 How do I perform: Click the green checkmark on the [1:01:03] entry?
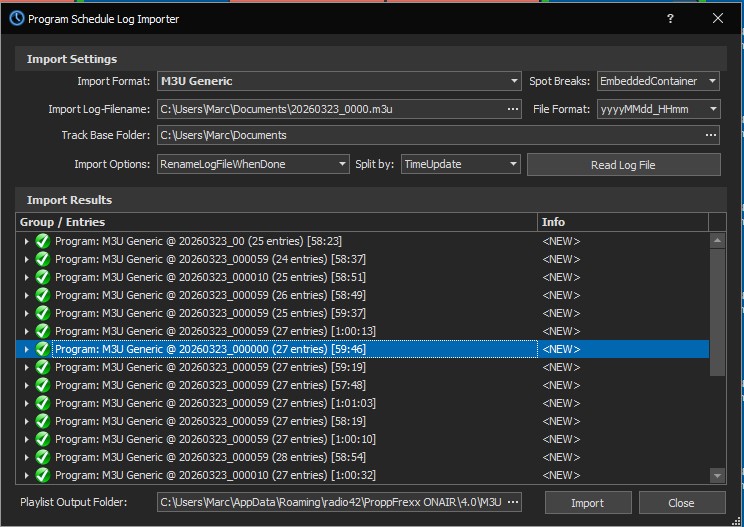point(42,403)
